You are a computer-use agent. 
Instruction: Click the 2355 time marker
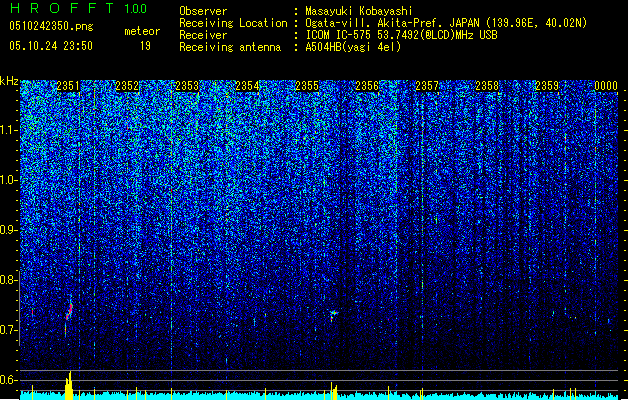(307, 86)
